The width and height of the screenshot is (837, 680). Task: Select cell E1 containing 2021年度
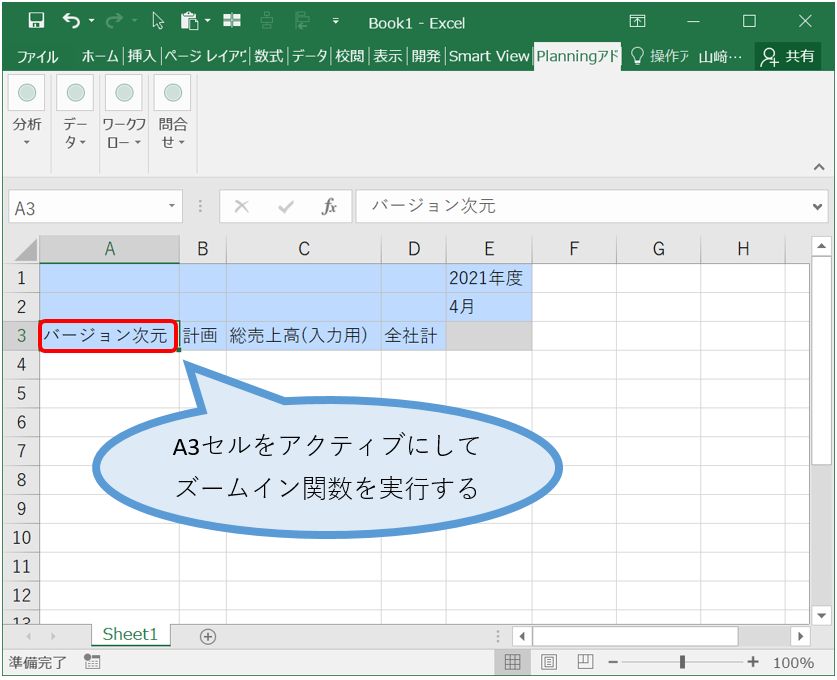click(x=488, y=278)
